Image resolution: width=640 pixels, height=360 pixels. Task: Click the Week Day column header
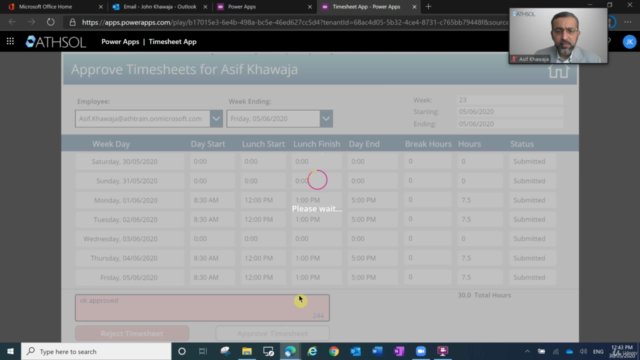(x=111, y=144)
